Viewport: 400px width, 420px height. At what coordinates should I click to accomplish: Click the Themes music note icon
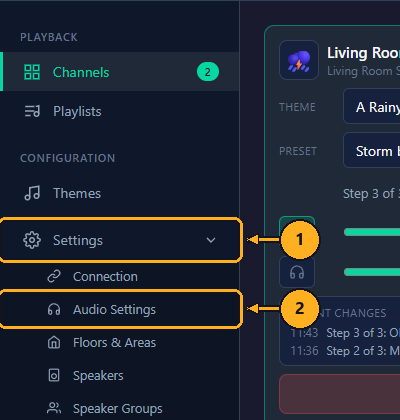(32, 193)
